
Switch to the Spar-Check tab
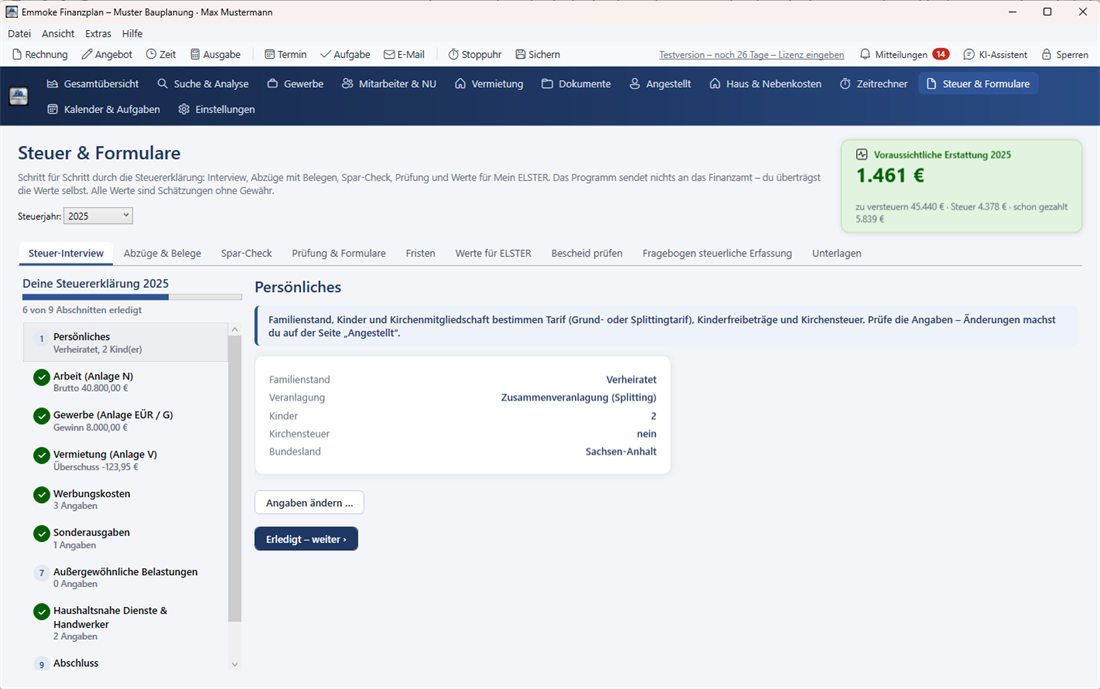[x=246, y=253]
